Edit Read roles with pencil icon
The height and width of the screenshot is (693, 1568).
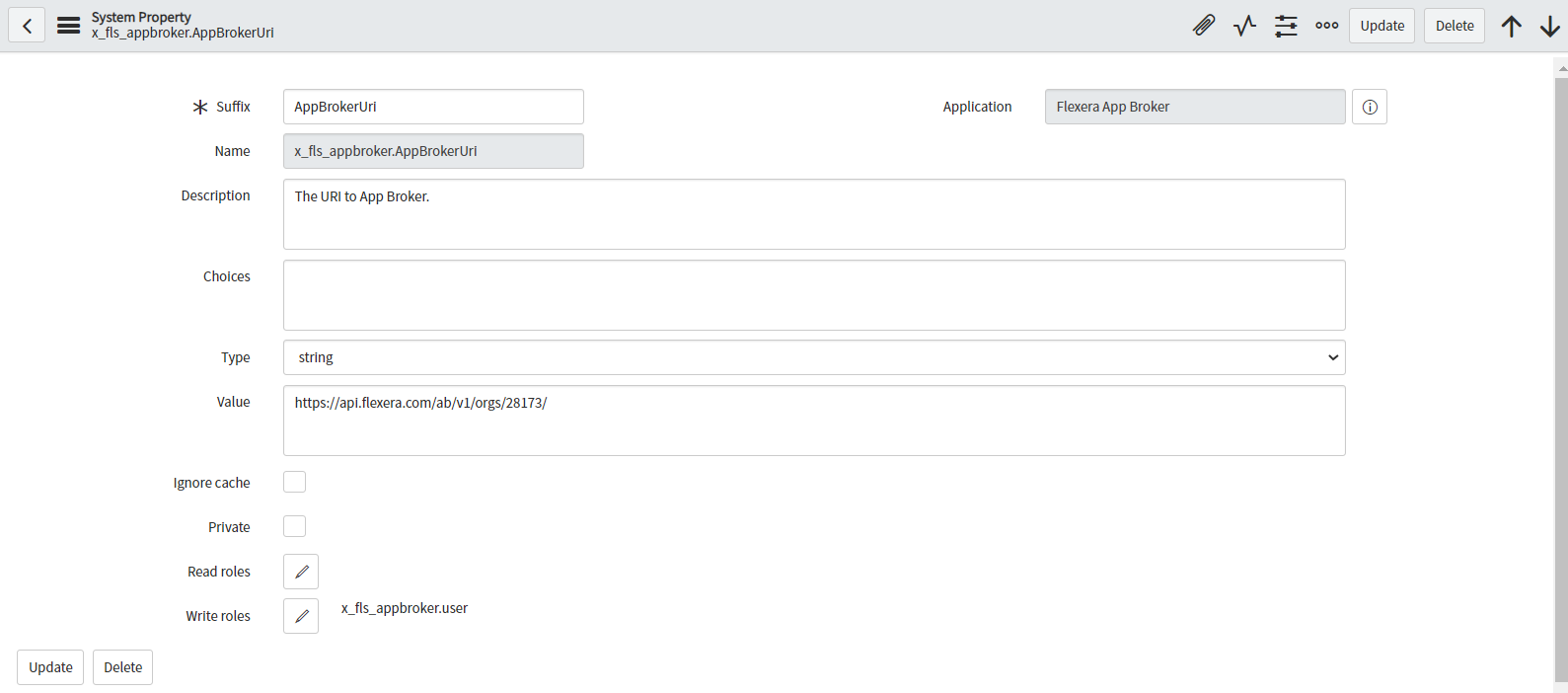pyautogui.click(x=301, y=572)
